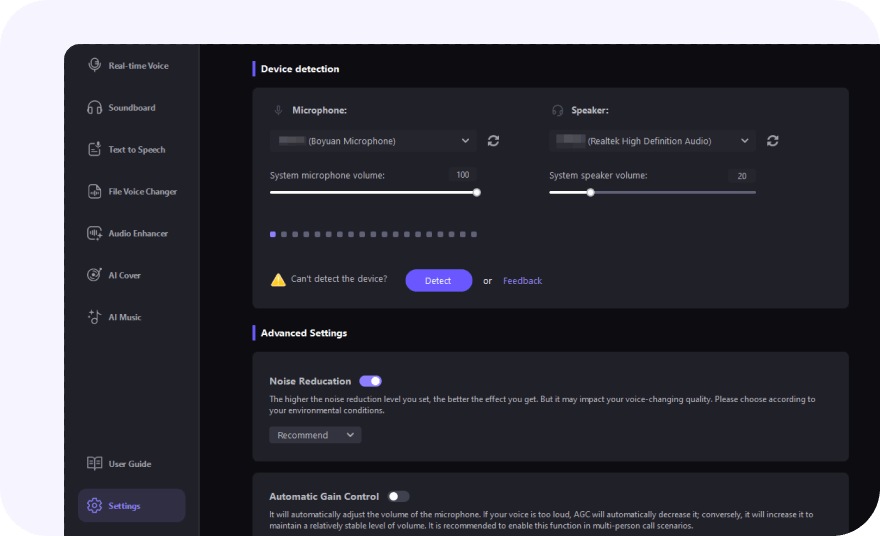Open the Feedback link
The height and width of the screenshot is (536, 880).
tap(522, 281)
